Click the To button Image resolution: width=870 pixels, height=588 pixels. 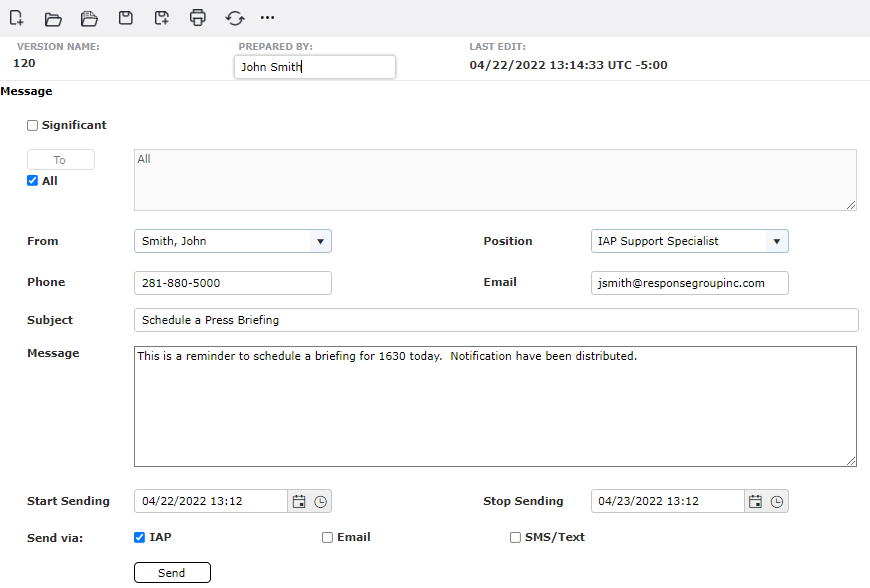(x=60, y=159)
